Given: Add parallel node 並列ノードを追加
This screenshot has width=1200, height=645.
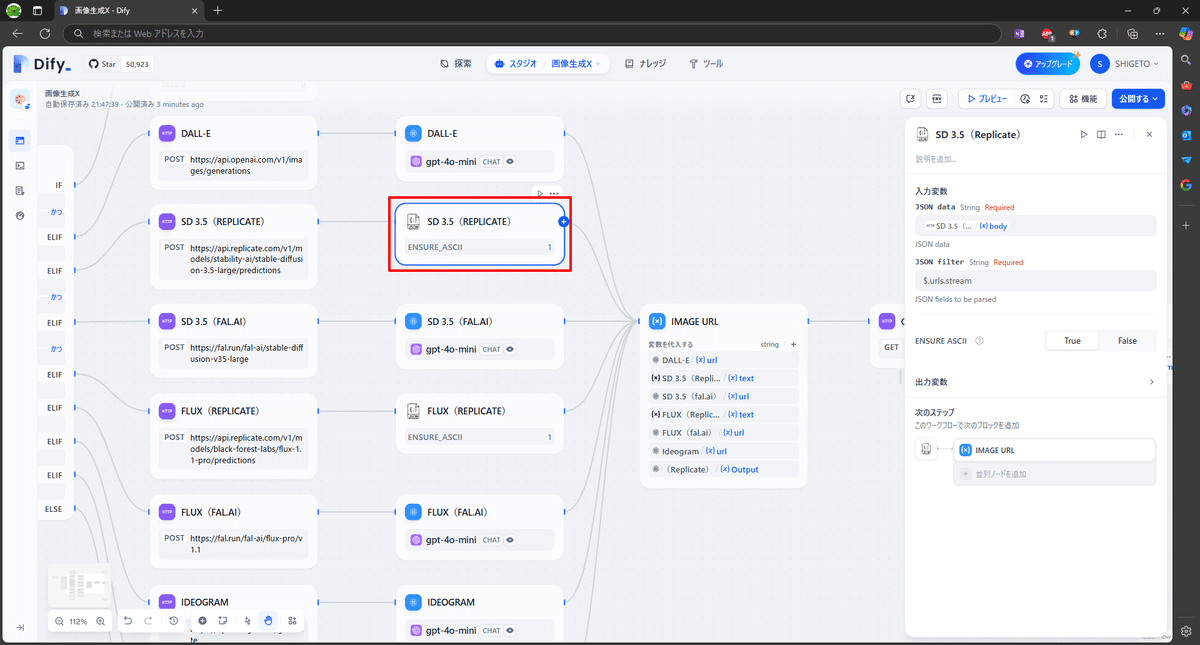Looking at the screenshot, I should click(1055, 474).
